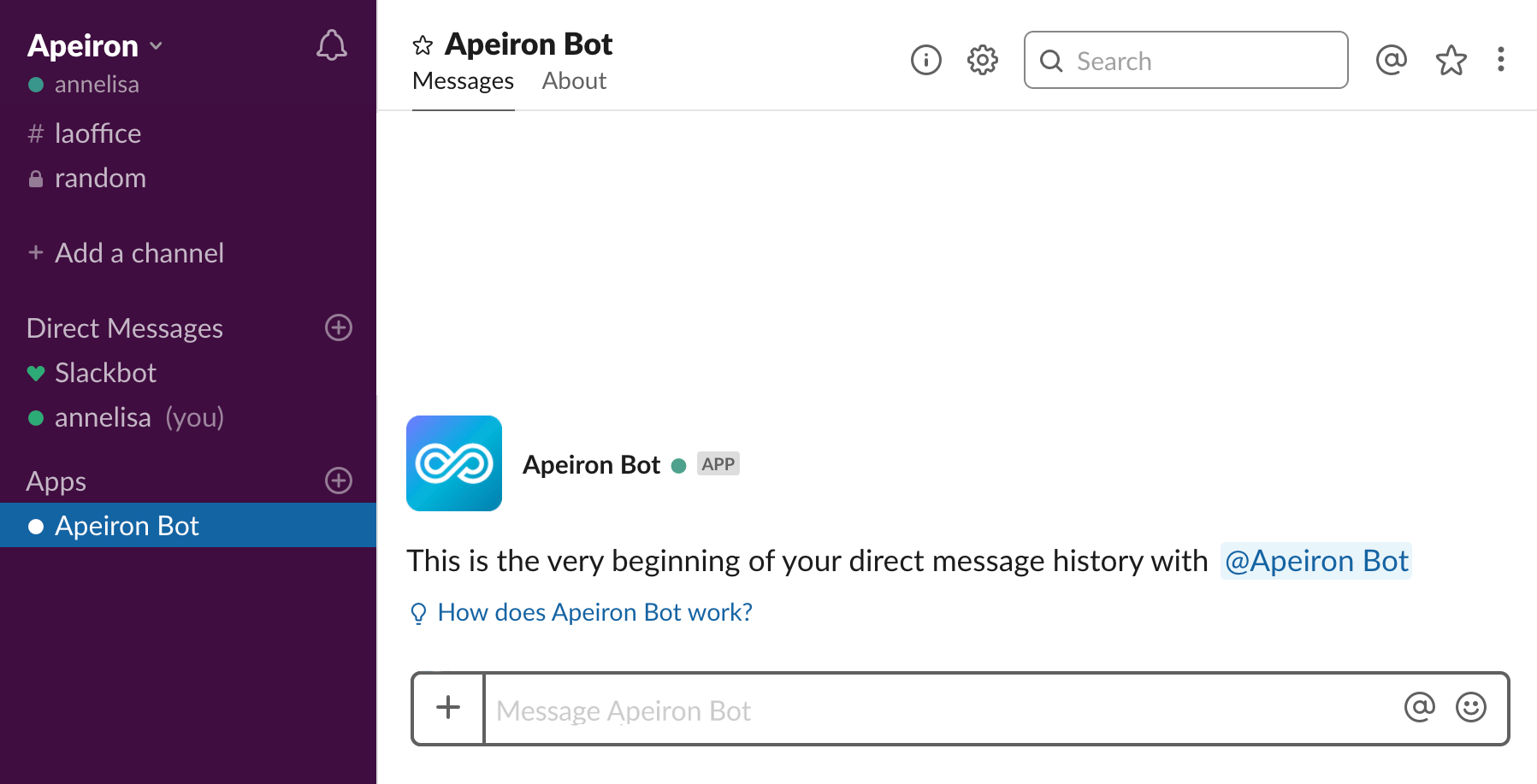Insert emoji using the smiley icon
The width and height of the screenshot is (1537, 784).
point(1471,707)
